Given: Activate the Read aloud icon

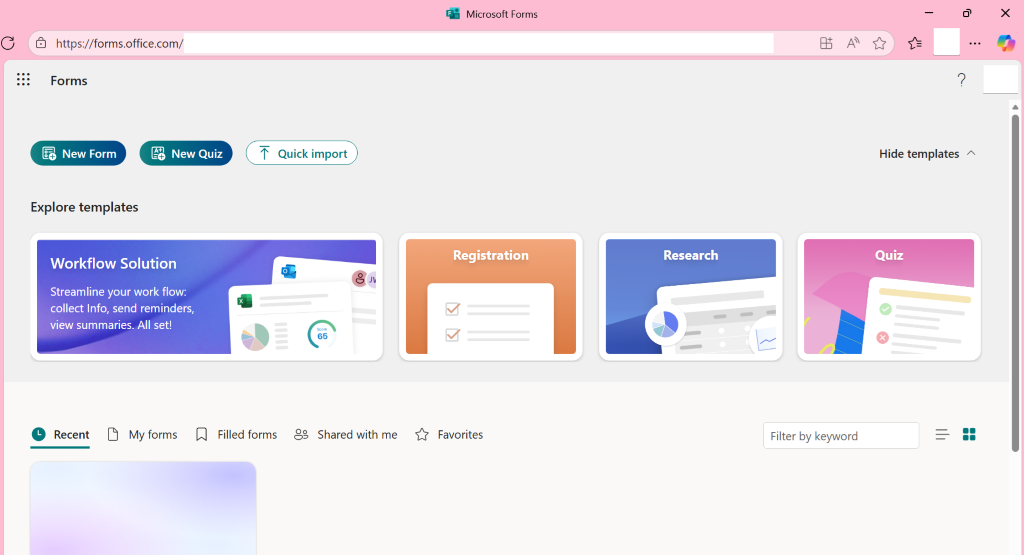Looking at the screenshot, I should click(853, 44).
